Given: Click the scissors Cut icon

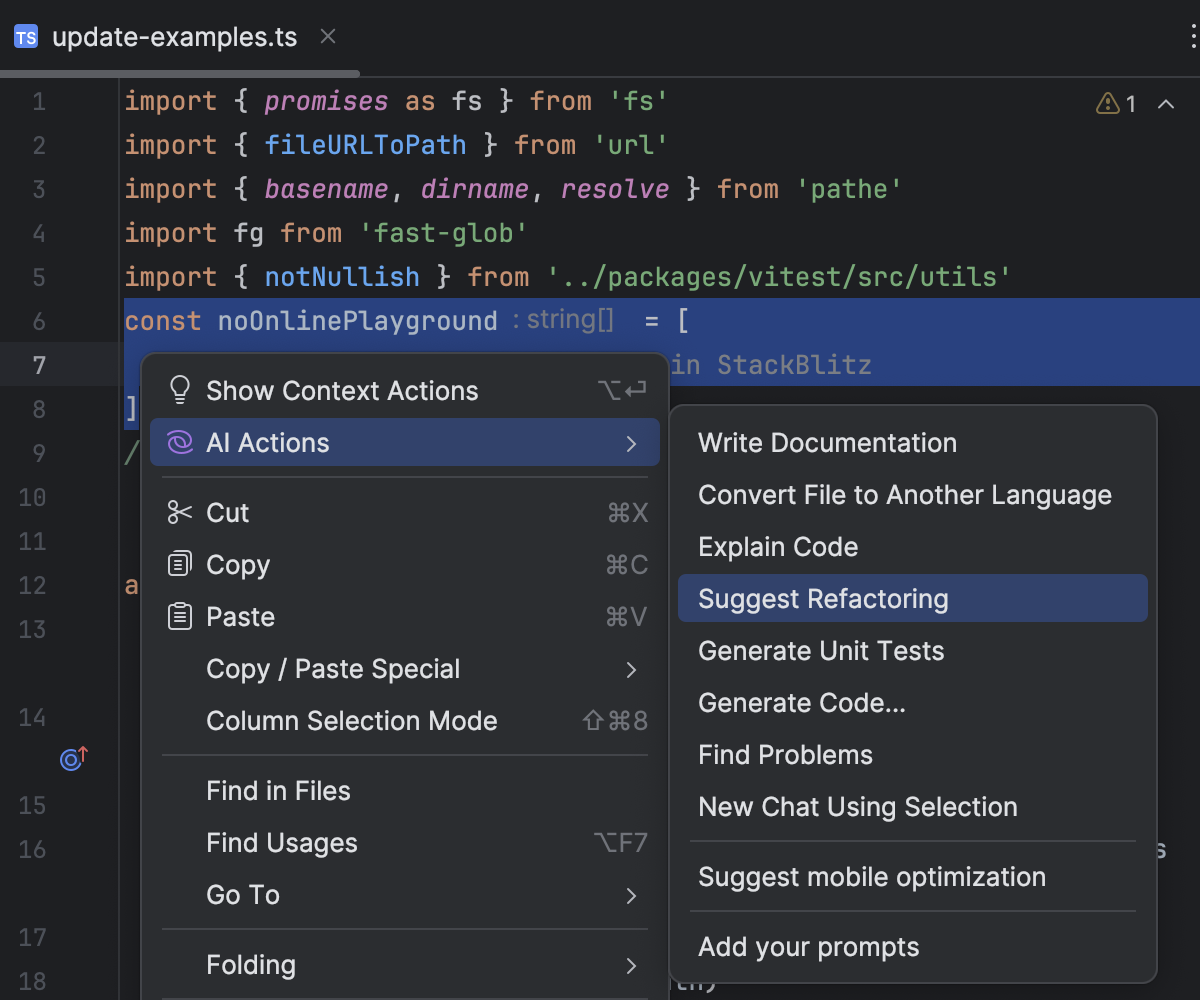Looking at the screenshot, I should (180, 513).
